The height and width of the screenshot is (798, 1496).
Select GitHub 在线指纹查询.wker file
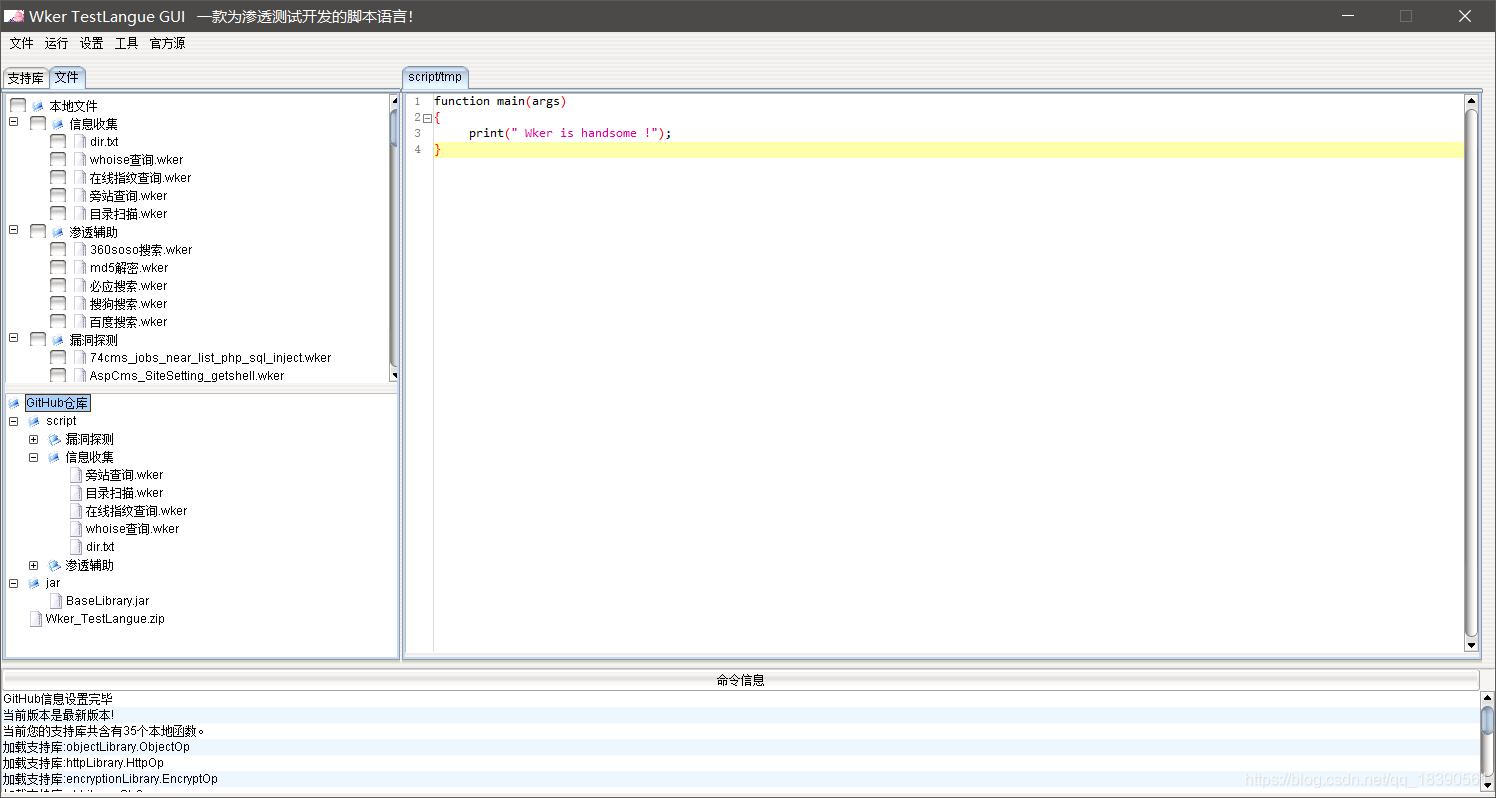click(136, 511)
